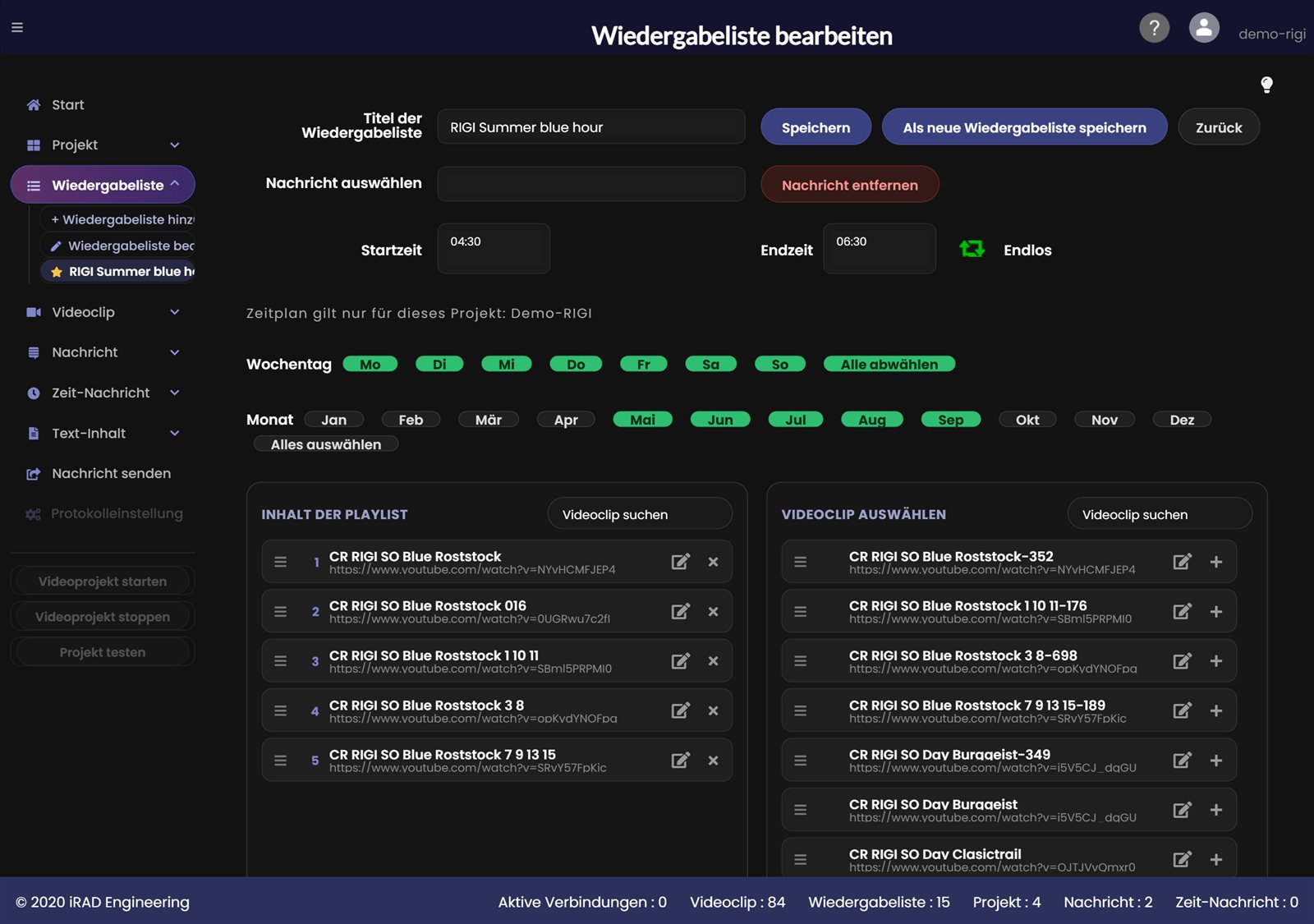Edit playlist item CR RIGI SO Blue Roststock 016
This screenshot has height=924, width=1314.
click(x=680, y=611)
